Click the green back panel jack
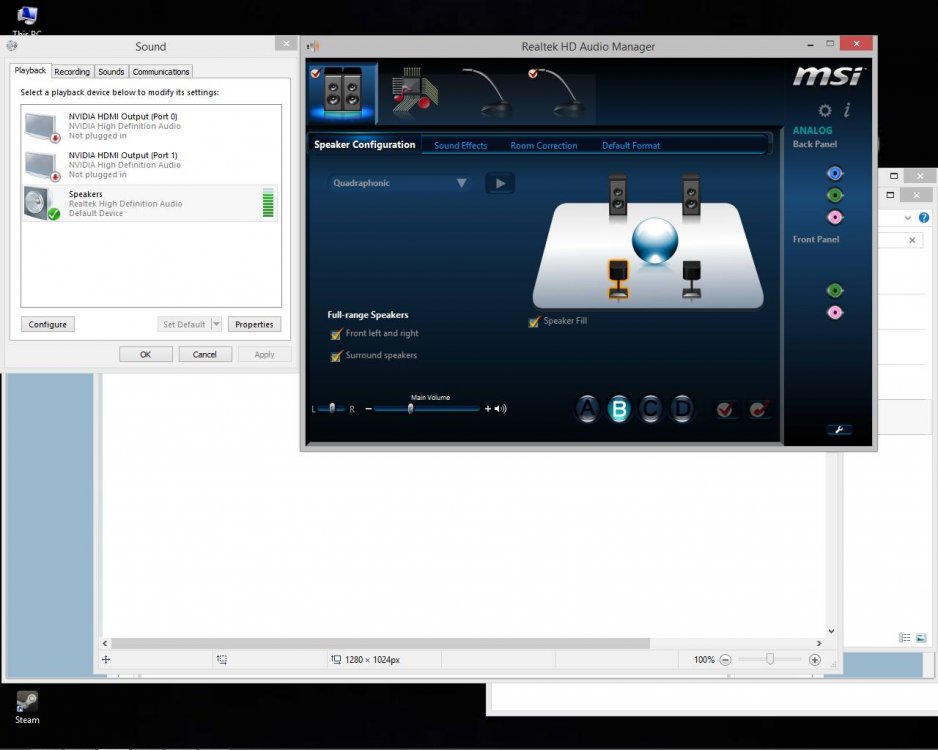This screenshot has width=938, height=750. coord(835,195)
